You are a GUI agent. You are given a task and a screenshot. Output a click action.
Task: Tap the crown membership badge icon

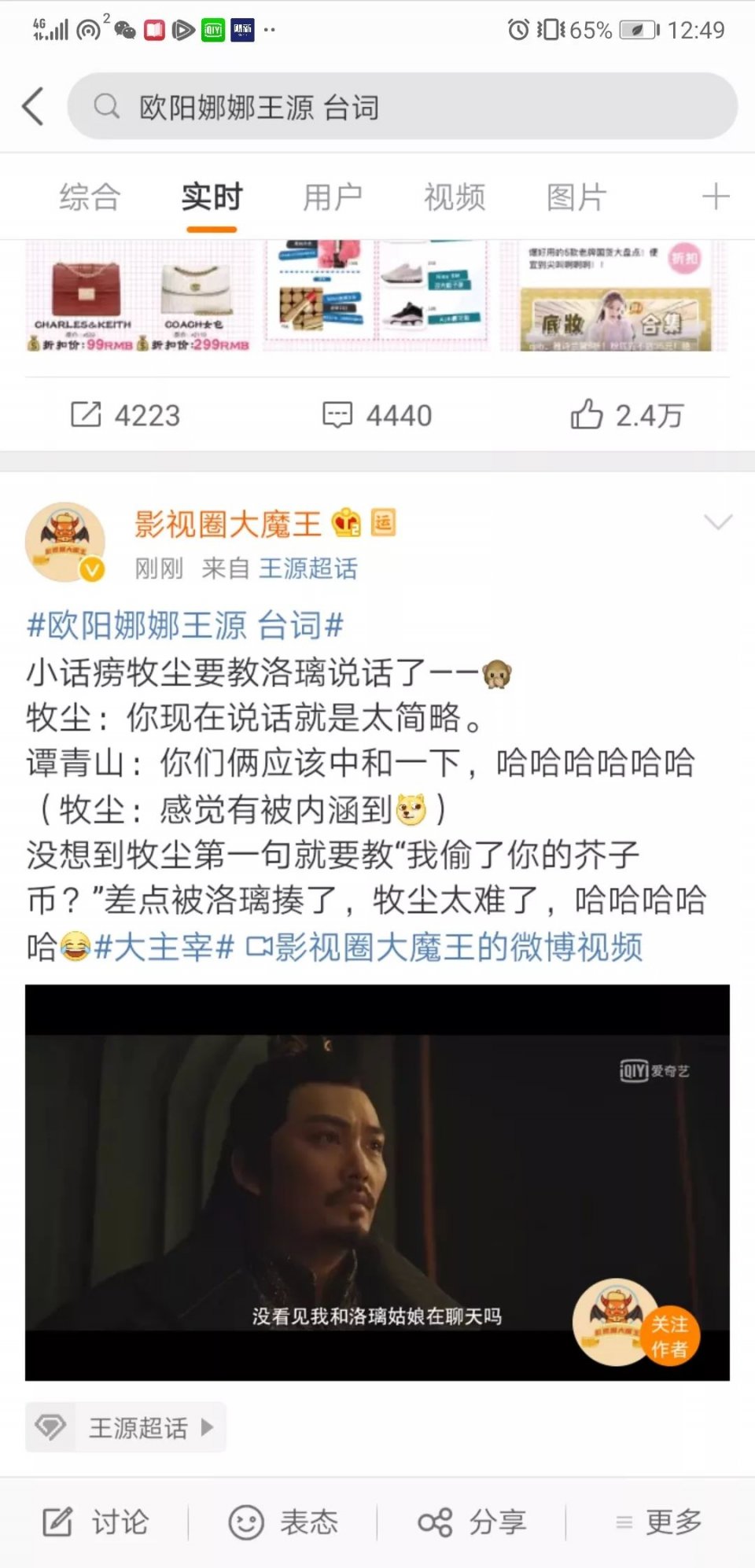click(346, 523)
